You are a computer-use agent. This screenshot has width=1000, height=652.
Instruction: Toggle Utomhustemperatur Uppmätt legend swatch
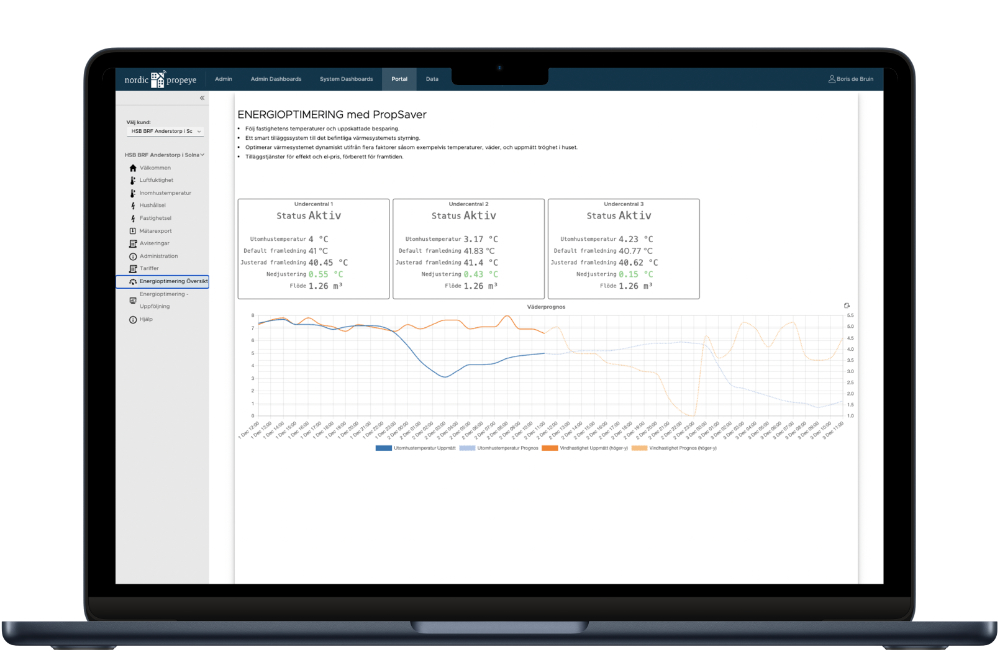(x=383, y=448)
